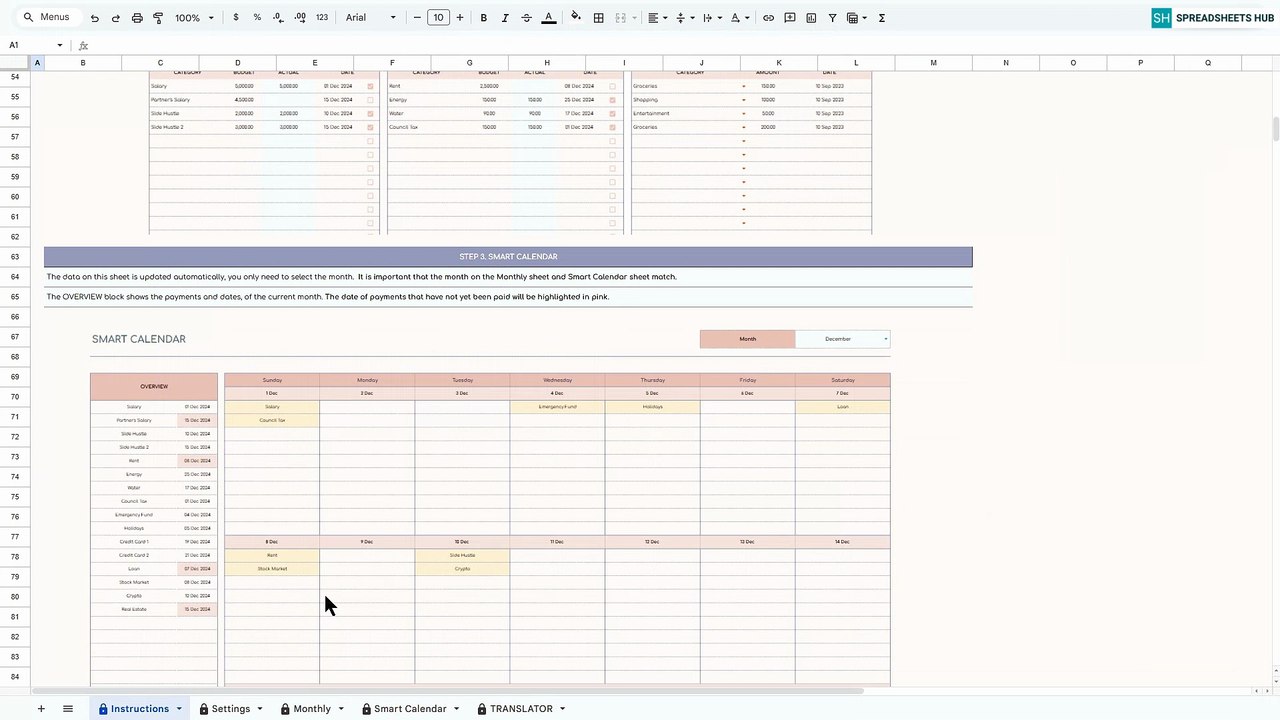Click the Wednesday calendar column header
Viewport: 1280px width, 720px height.
[557, 380]
